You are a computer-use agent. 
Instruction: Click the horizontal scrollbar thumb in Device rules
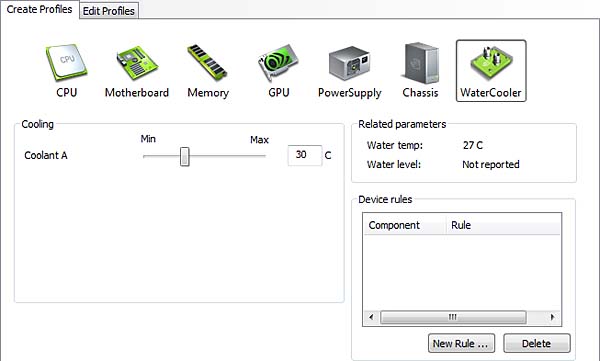(x=453, y=317)
